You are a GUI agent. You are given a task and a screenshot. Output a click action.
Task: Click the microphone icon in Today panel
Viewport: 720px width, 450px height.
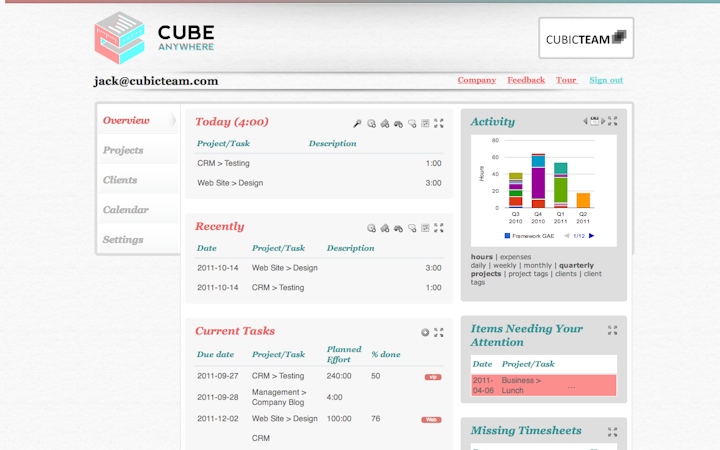coord(357,124)
